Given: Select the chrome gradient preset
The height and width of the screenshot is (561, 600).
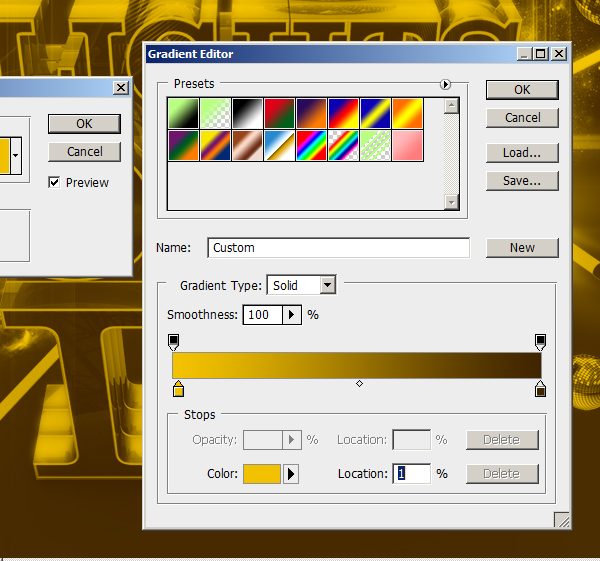Looking at the screenshot, I should [280, 145].
